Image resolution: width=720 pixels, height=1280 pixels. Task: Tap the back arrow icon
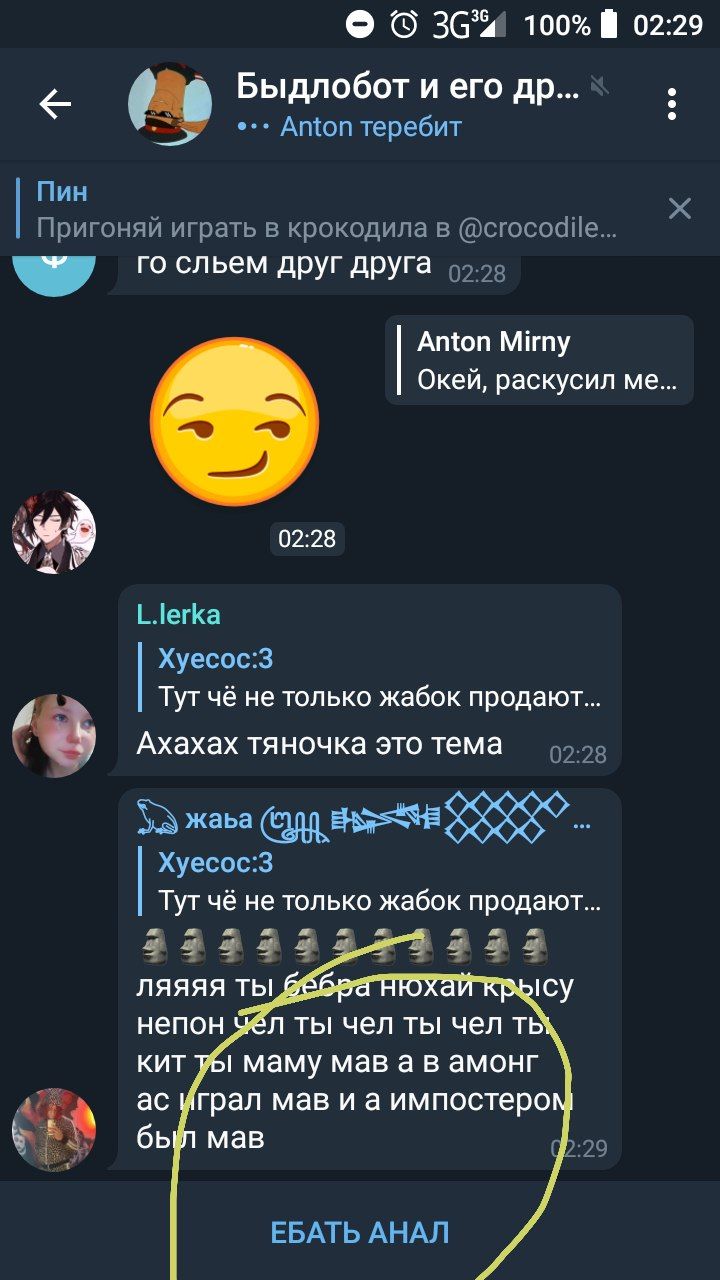(x=55, y=104)
